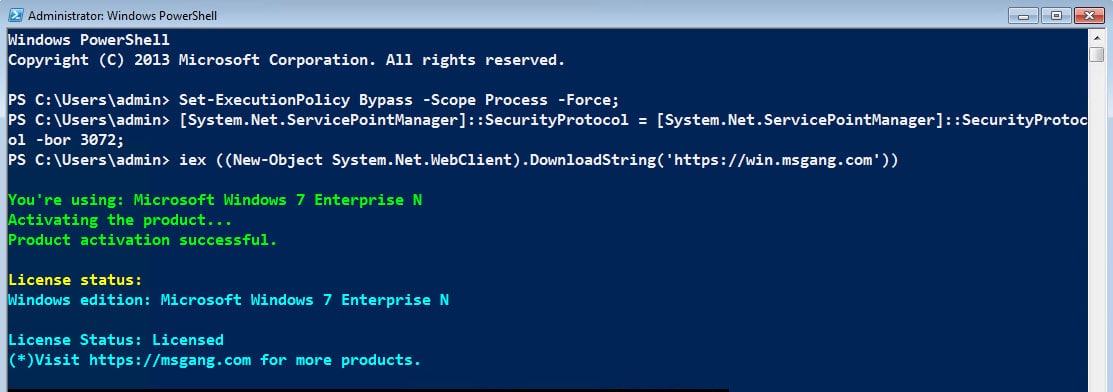Maximize the Administrator PowerShell window

click(1056, 16)
